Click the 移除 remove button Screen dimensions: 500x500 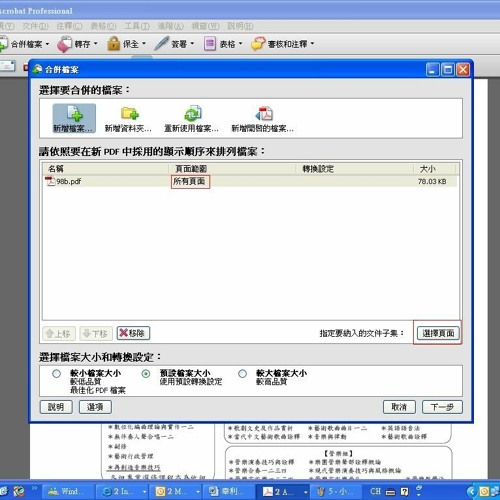tap(133, 333)
